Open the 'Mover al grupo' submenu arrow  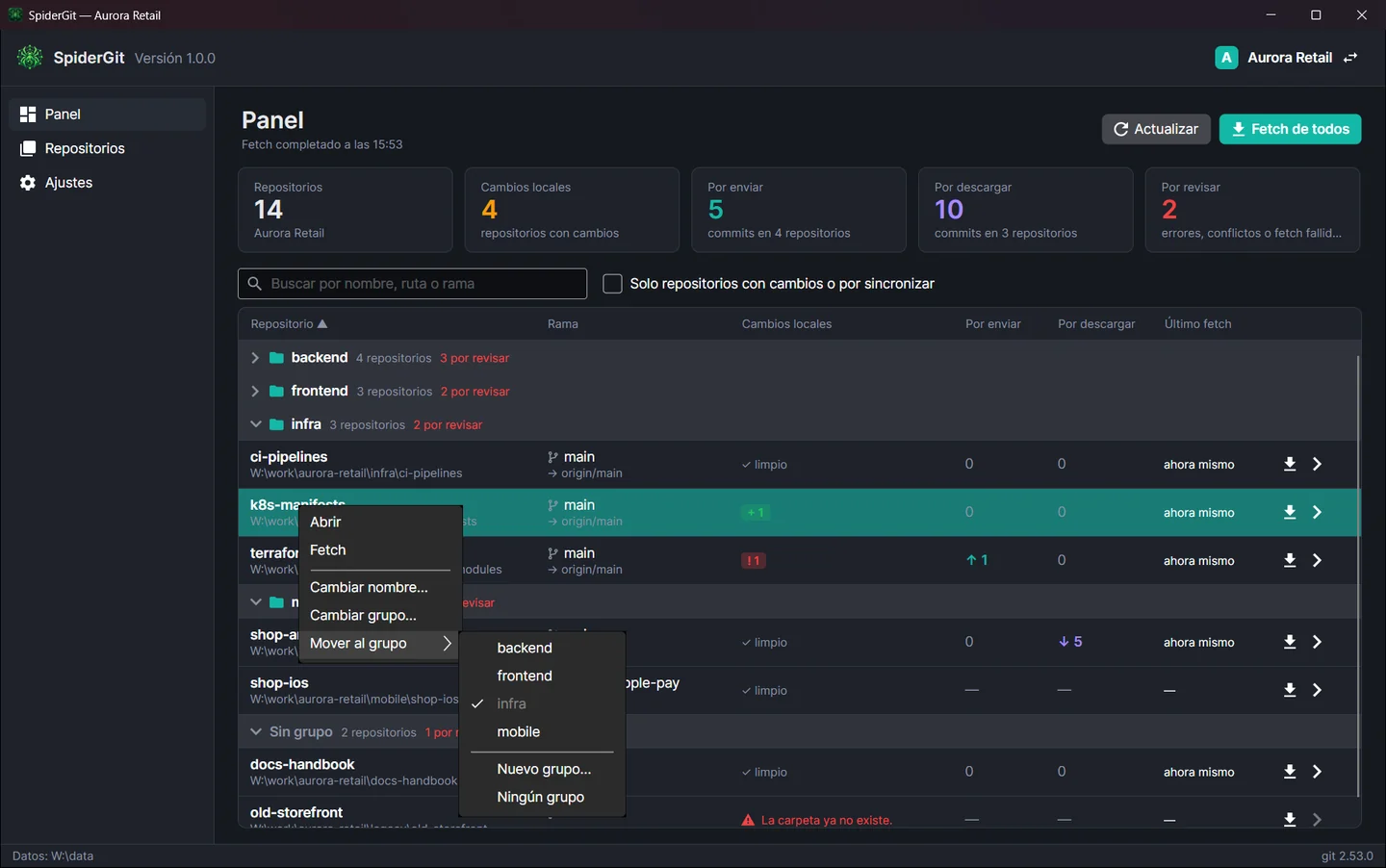tap(447, 644)
